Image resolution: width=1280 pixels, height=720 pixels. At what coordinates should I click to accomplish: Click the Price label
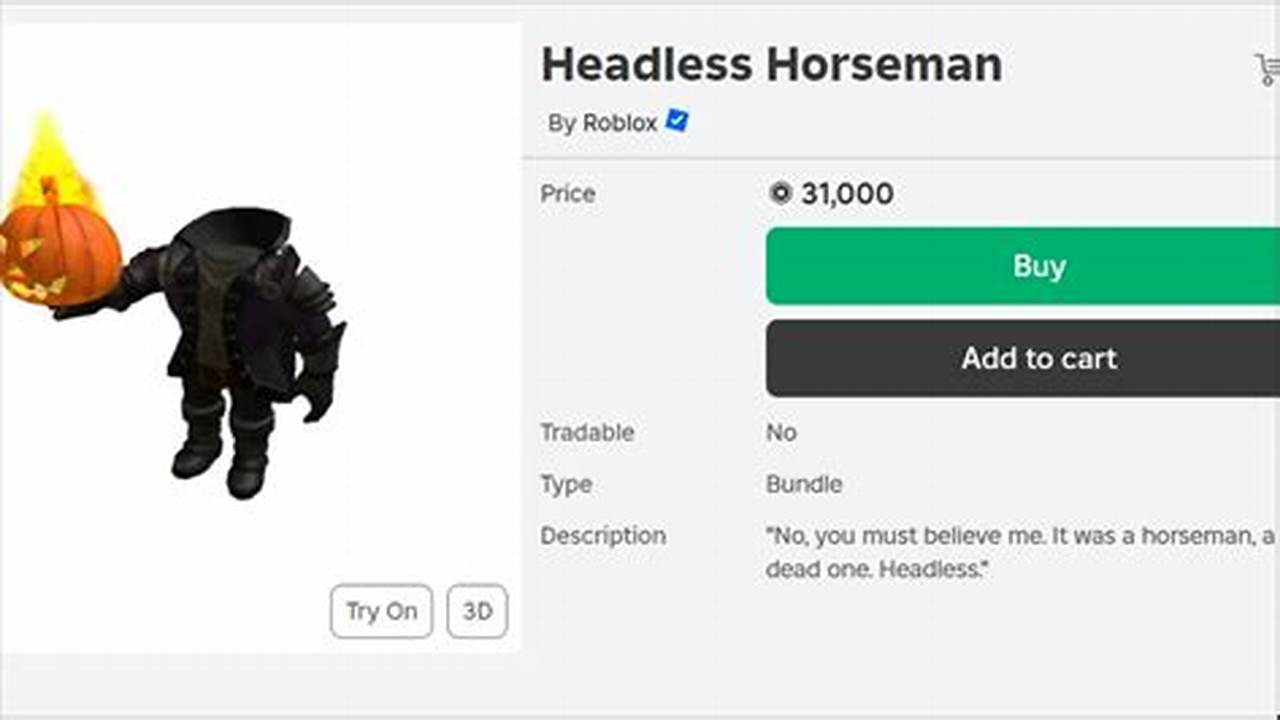coord(567,194)
